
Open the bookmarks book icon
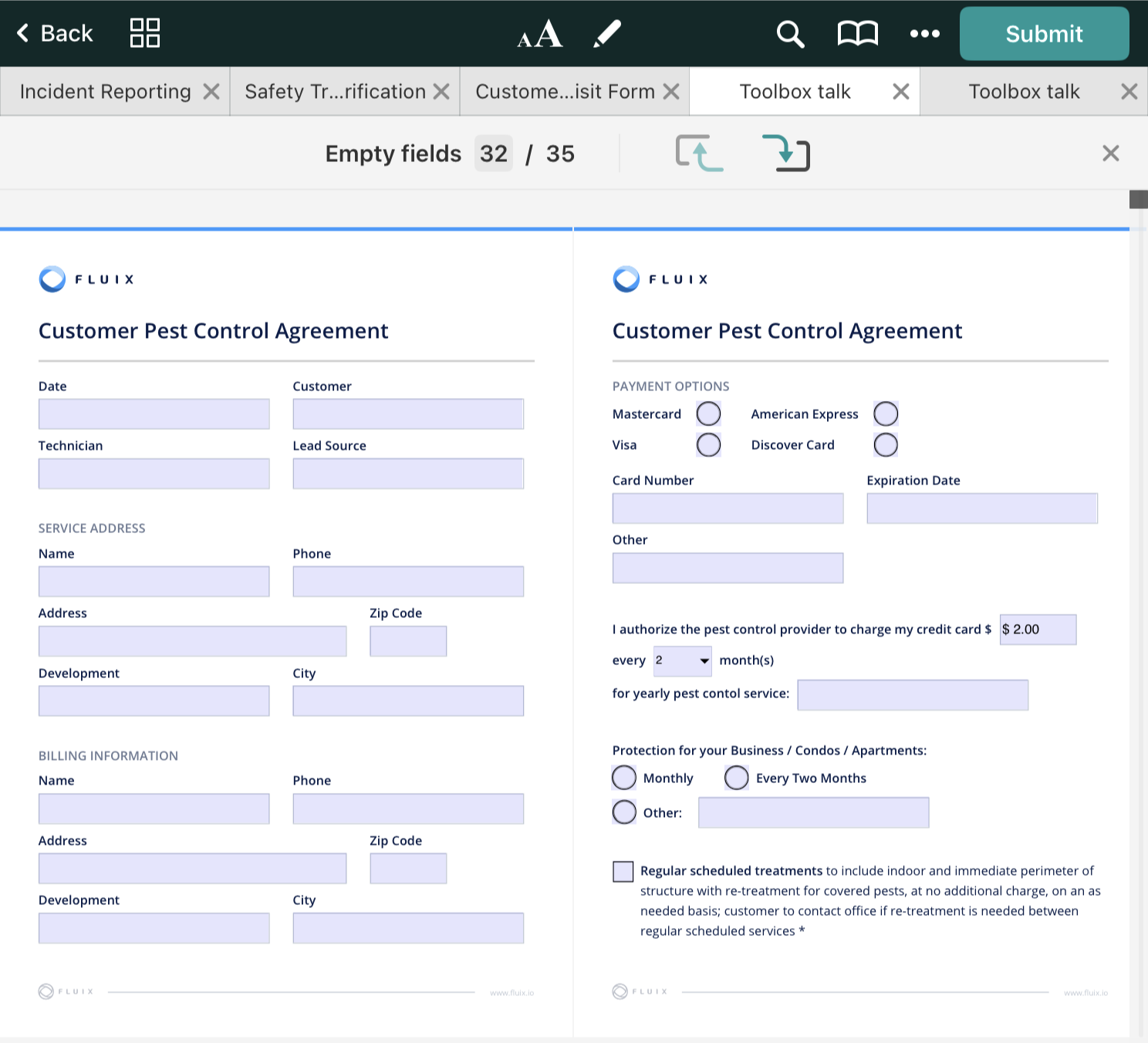(x=857, y=34)
